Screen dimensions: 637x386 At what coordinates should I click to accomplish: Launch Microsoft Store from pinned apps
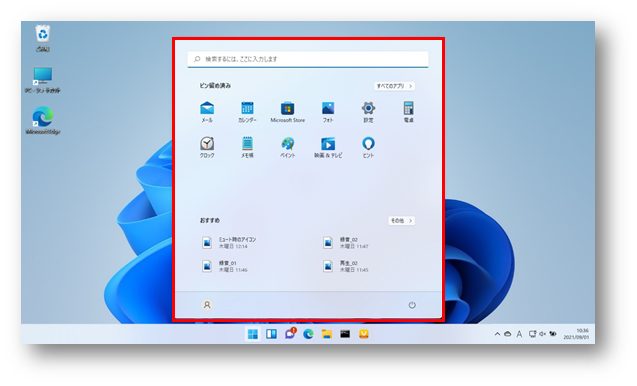click(287, 112)
